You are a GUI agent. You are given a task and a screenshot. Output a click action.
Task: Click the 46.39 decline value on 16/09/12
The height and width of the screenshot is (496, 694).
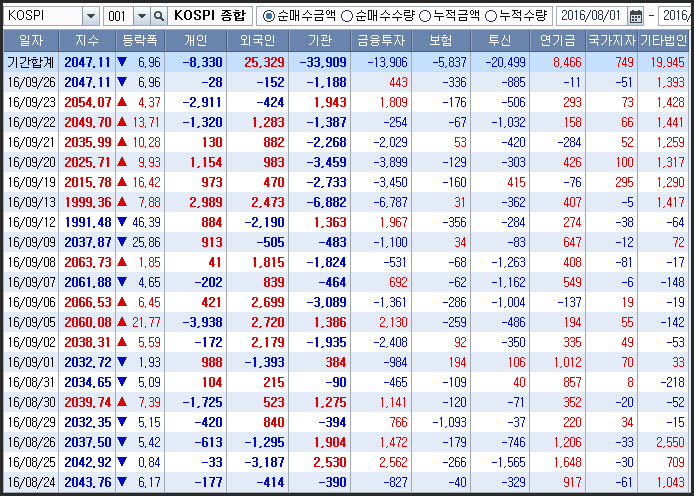coord(147,223)
